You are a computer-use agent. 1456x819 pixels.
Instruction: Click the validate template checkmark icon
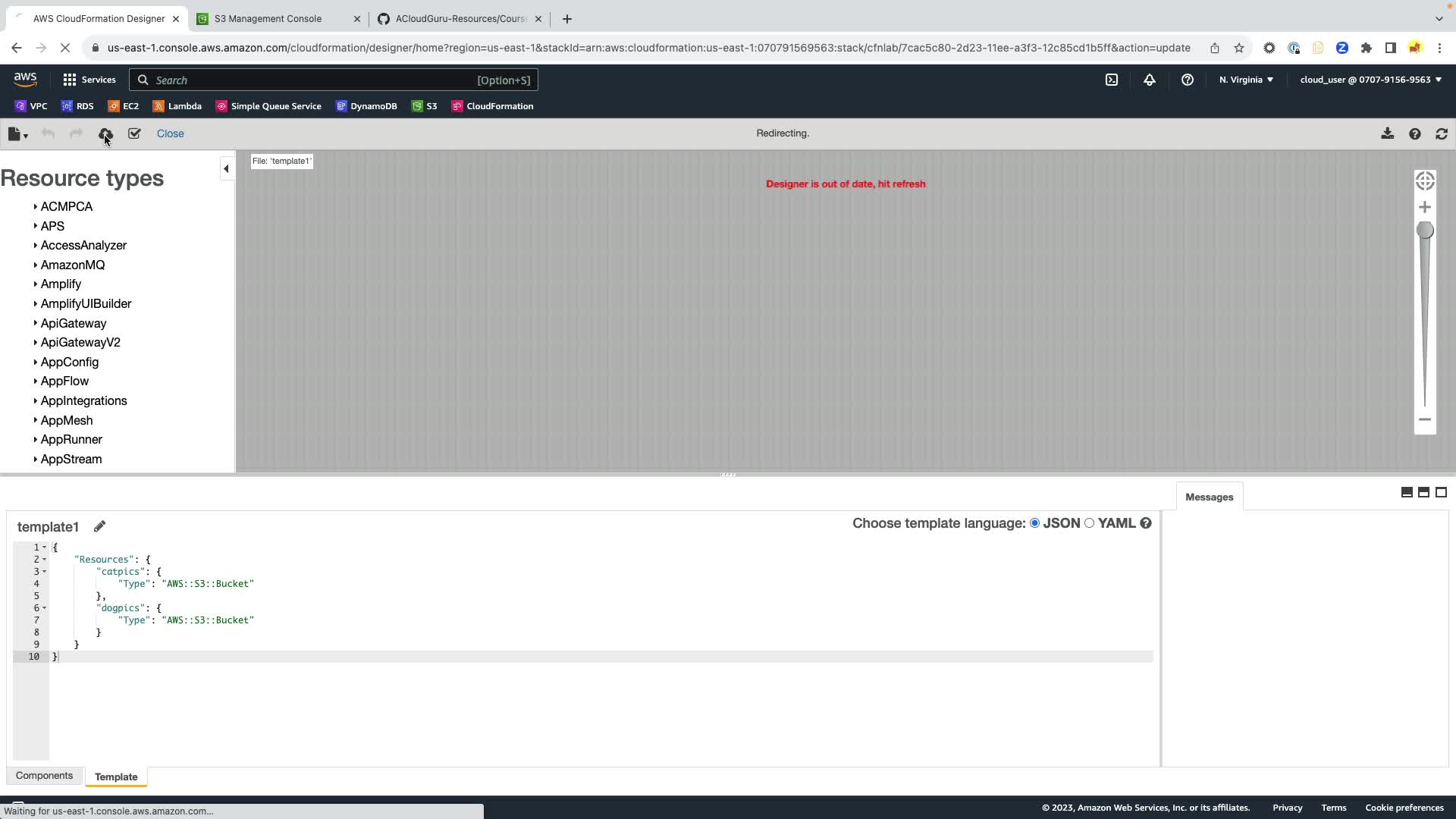pyautogui.click(x=134, y=134)
